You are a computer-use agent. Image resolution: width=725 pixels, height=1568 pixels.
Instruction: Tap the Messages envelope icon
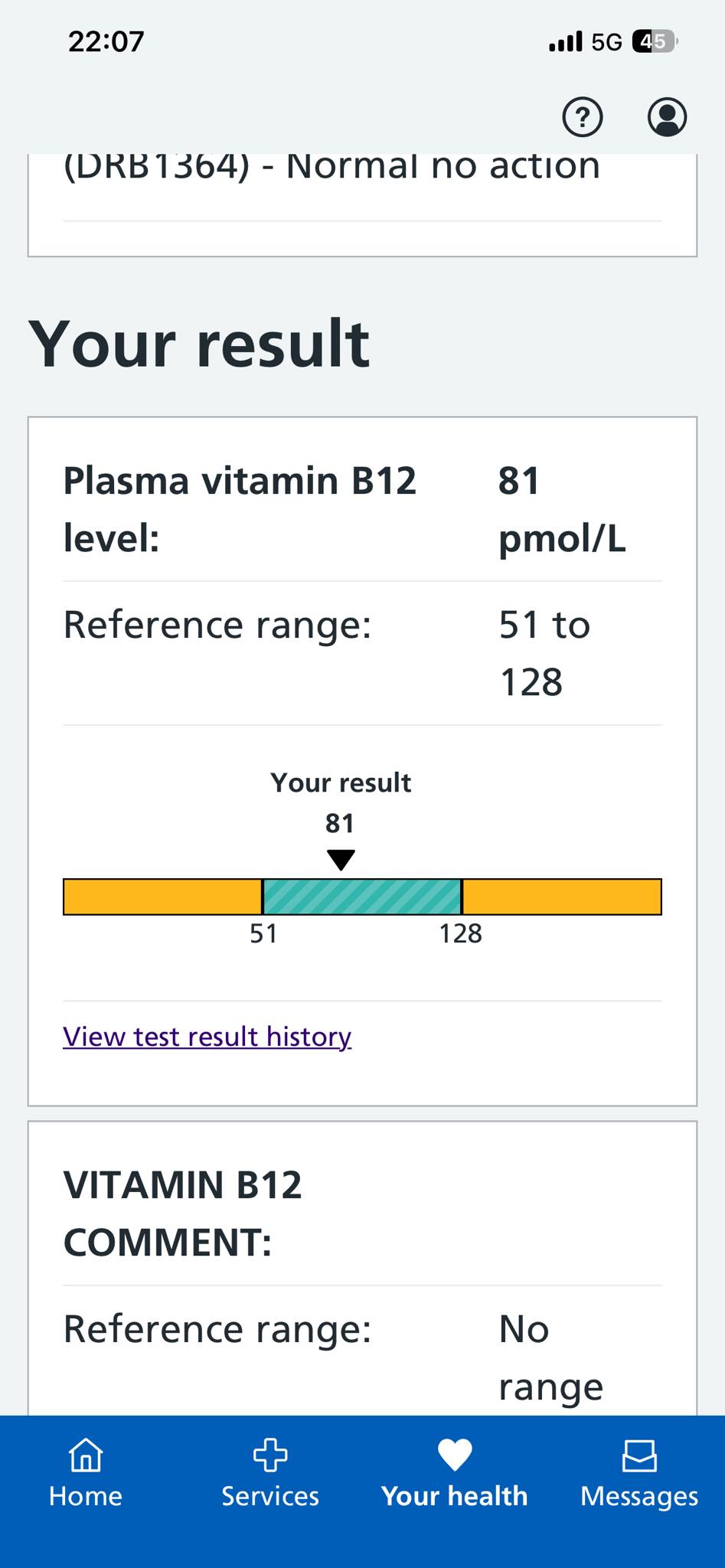tap(639, 1455)
